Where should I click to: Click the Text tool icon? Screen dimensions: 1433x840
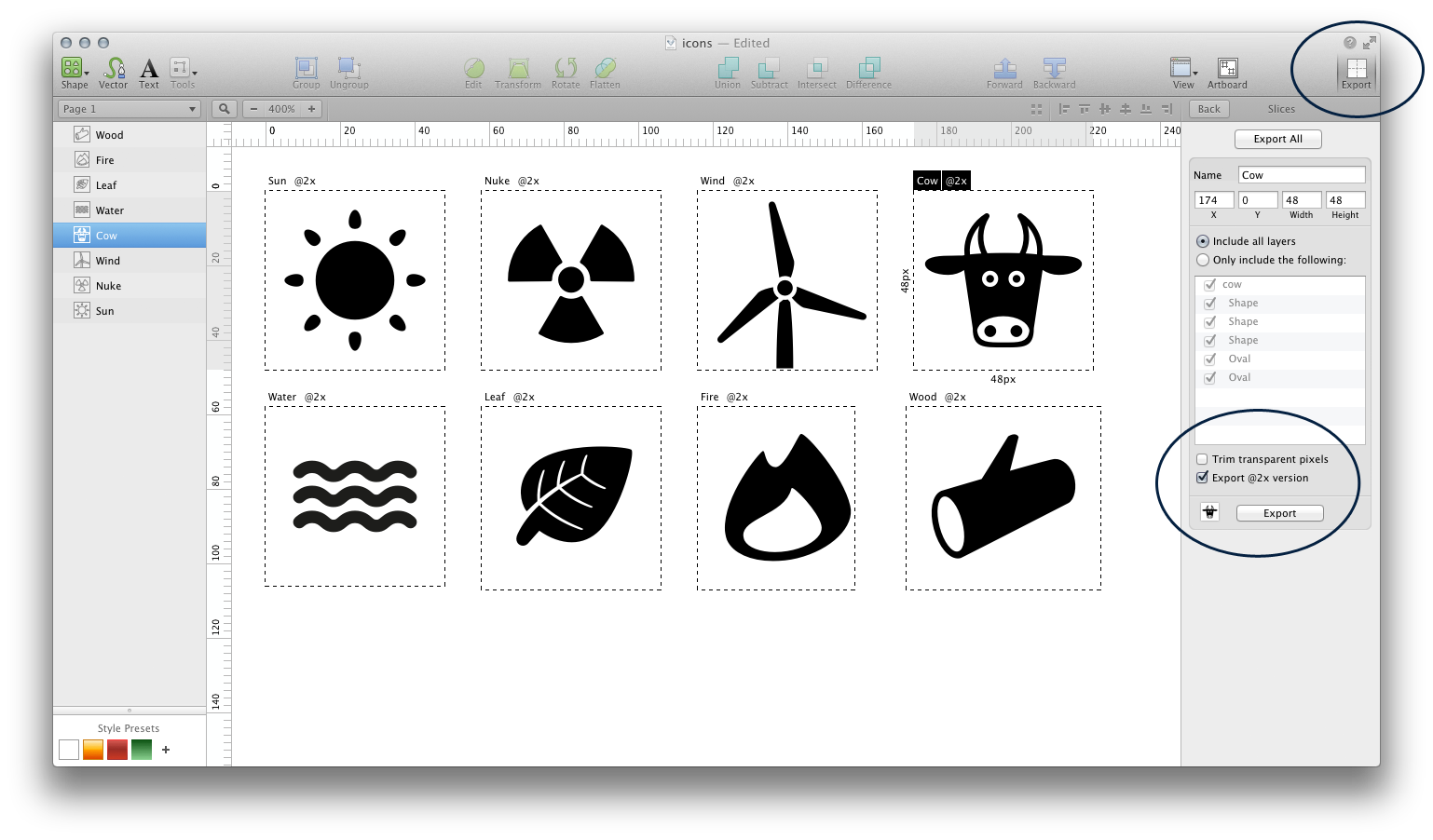(x=149, y=69)
